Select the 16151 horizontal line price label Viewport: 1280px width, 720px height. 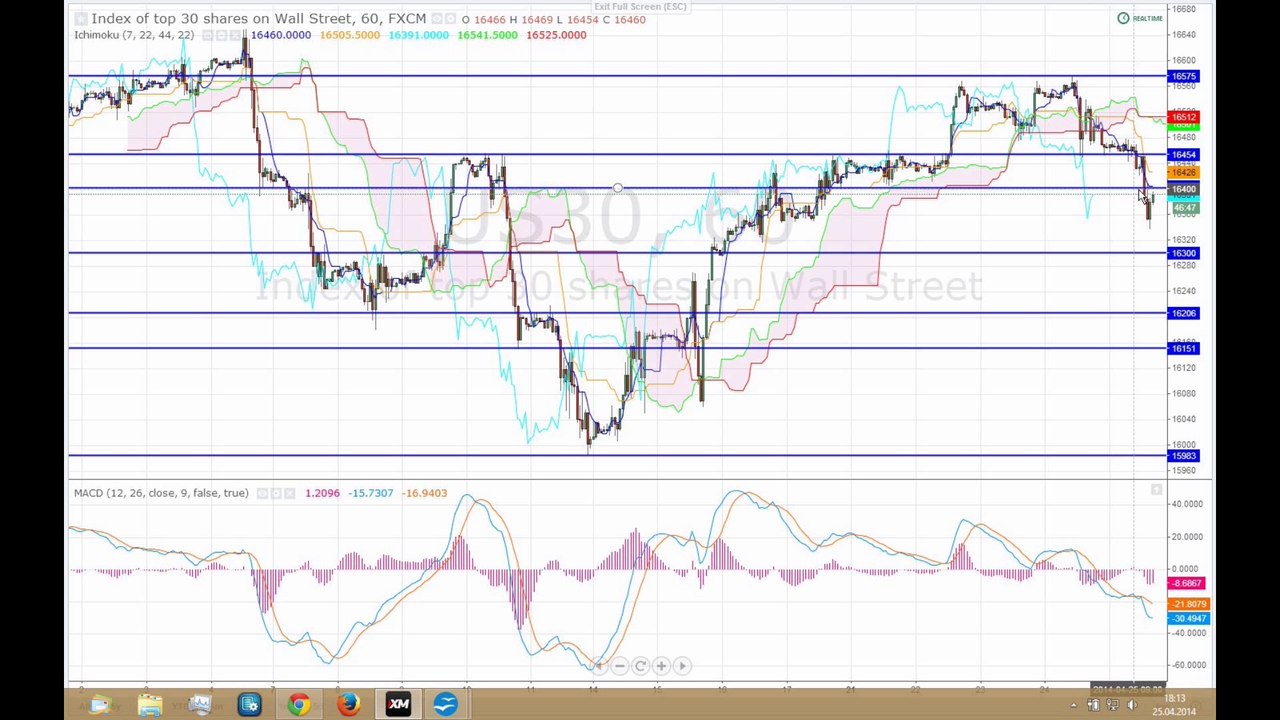pos(1183,349)
